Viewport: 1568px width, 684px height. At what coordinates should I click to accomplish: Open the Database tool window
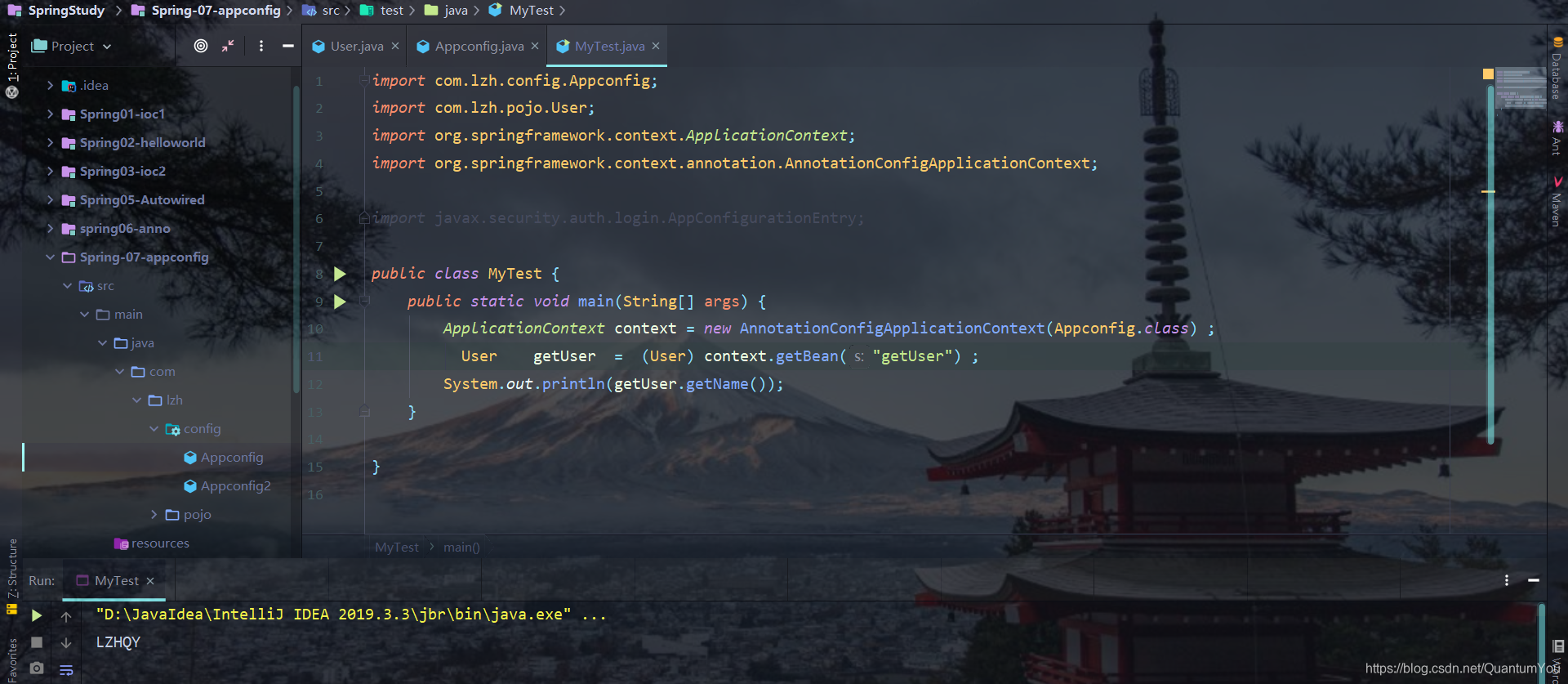point(1557,68)
